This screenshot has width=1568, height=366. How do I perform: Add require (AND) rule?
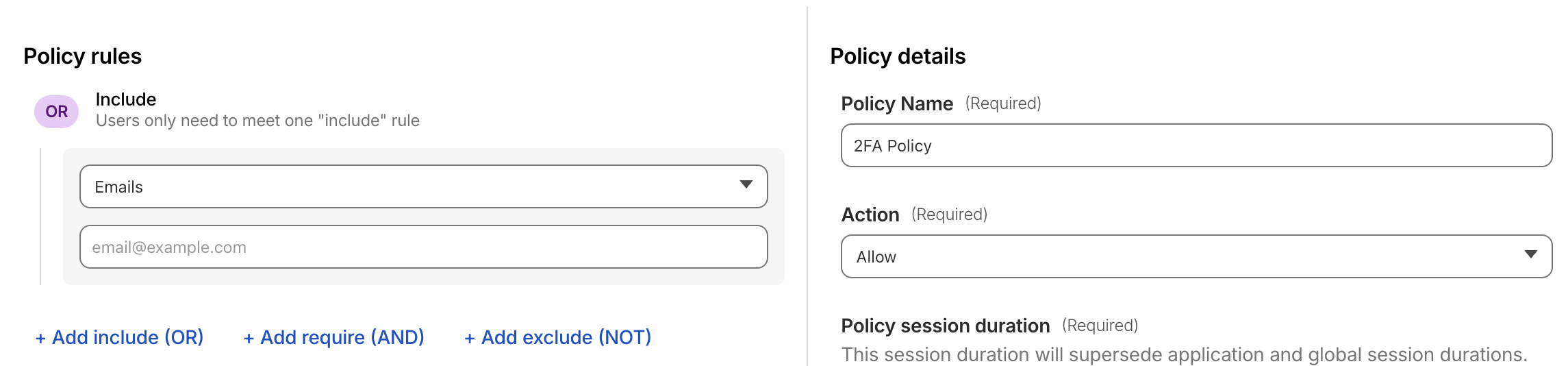click(x=342, y=337)
